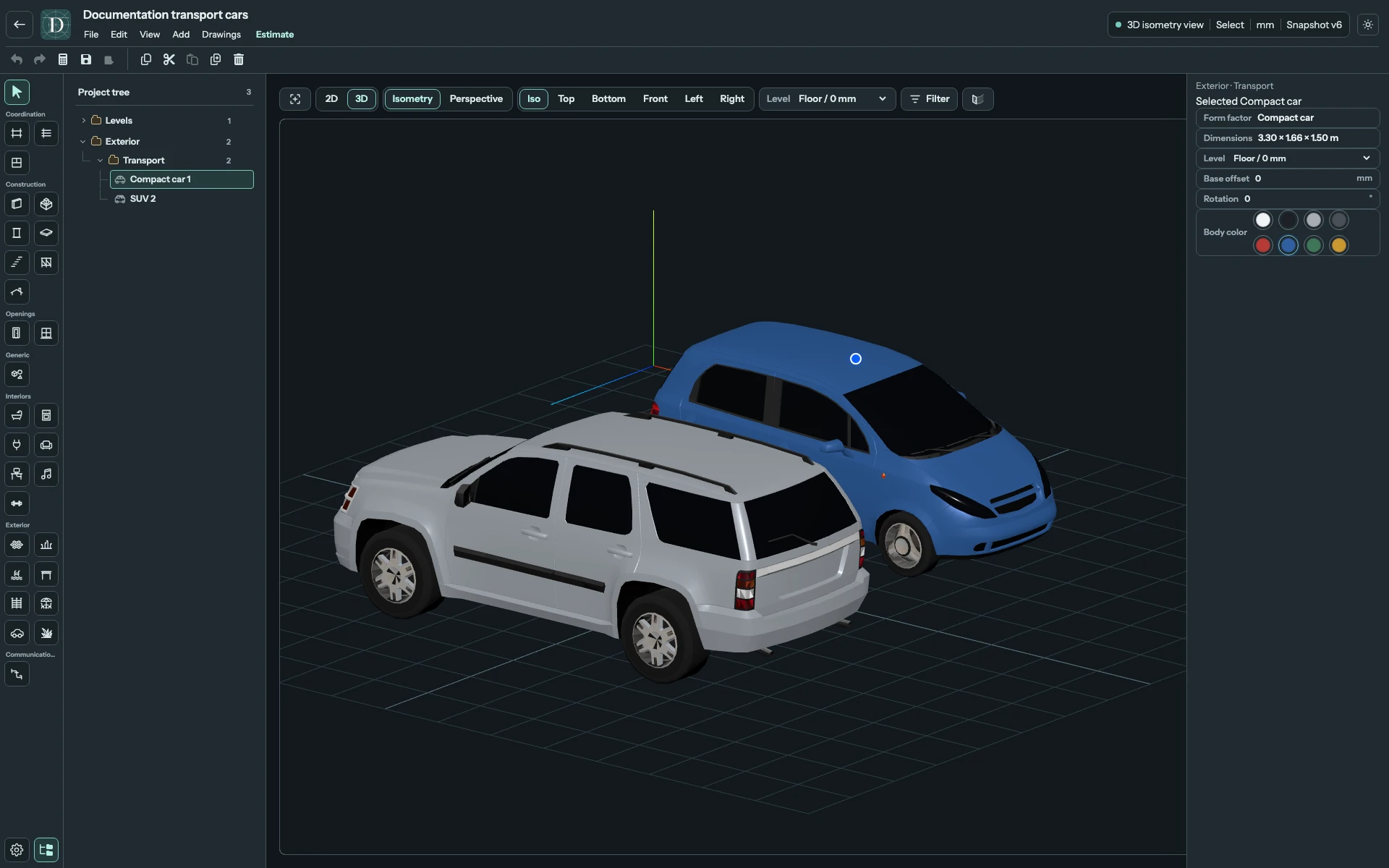
Task: Open the generic objects tool
Action: tap(17, 375)
